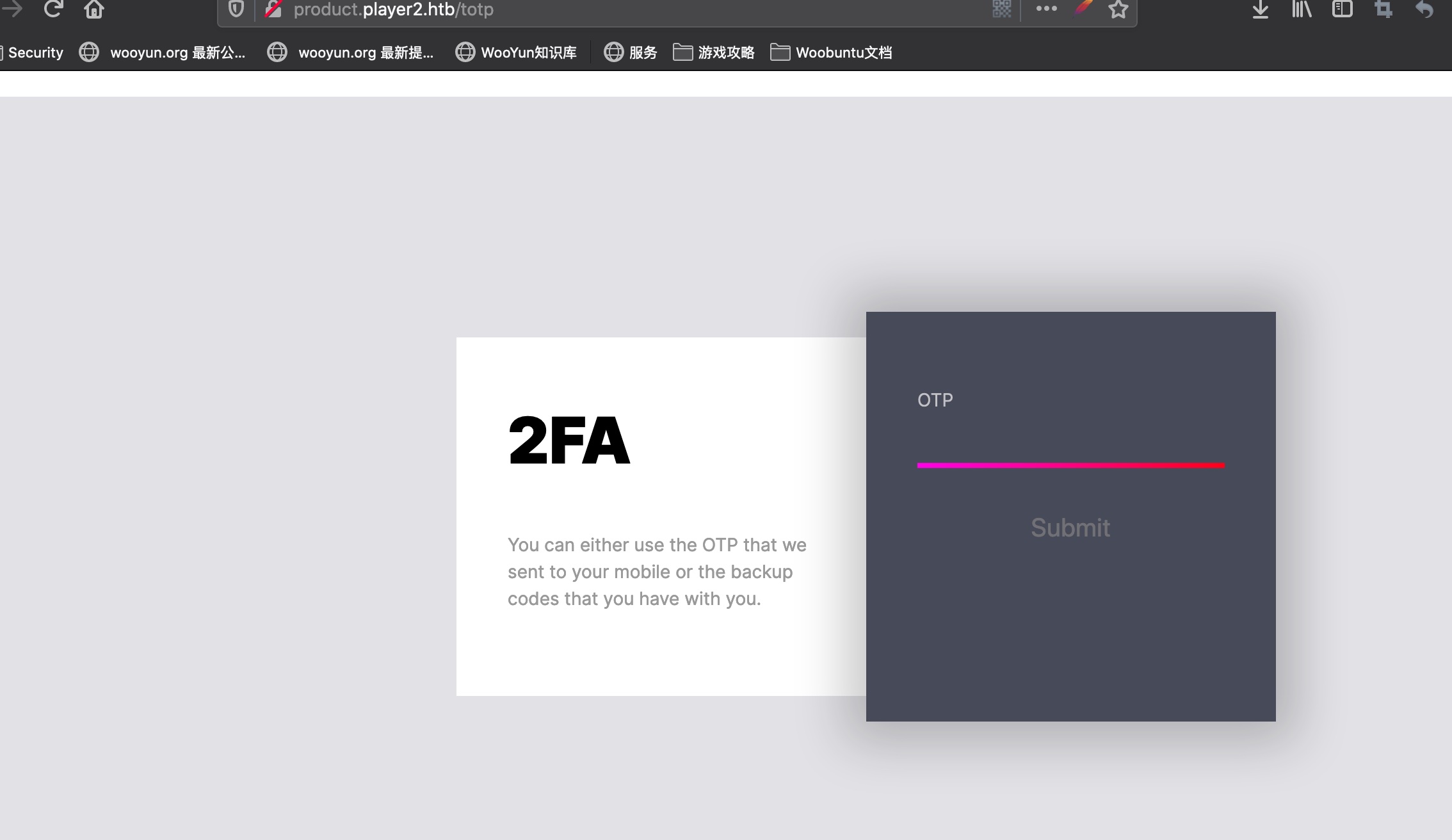
Task: Click the screenshot crop icon
Action: [x=1383, y=9]
